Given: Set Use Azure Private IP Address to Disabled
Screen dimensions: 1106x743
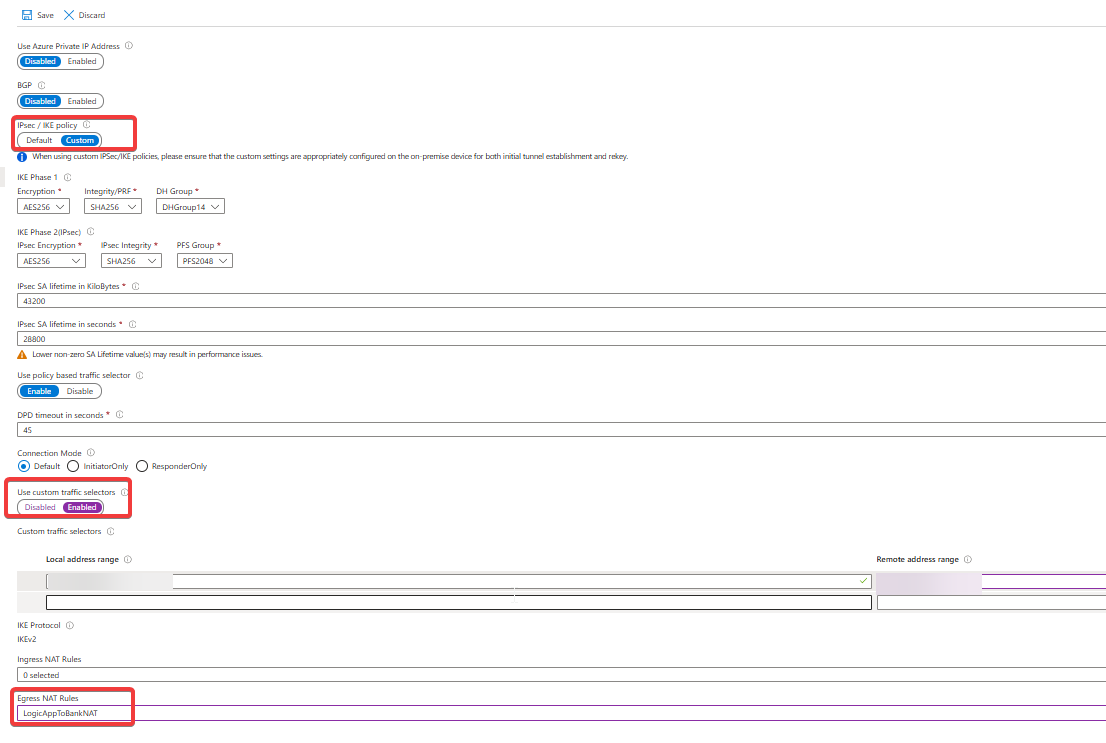Looking at the screenshot, I should tap(40, 61).
